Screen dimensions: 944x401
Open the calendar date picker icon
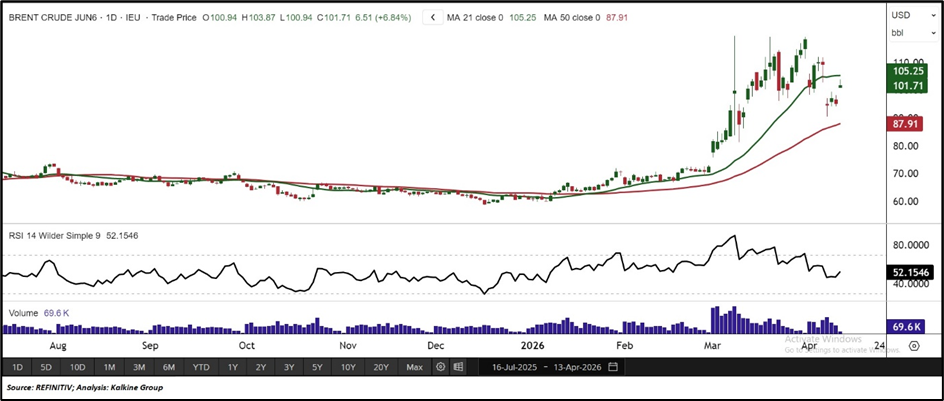coord(613,367)
